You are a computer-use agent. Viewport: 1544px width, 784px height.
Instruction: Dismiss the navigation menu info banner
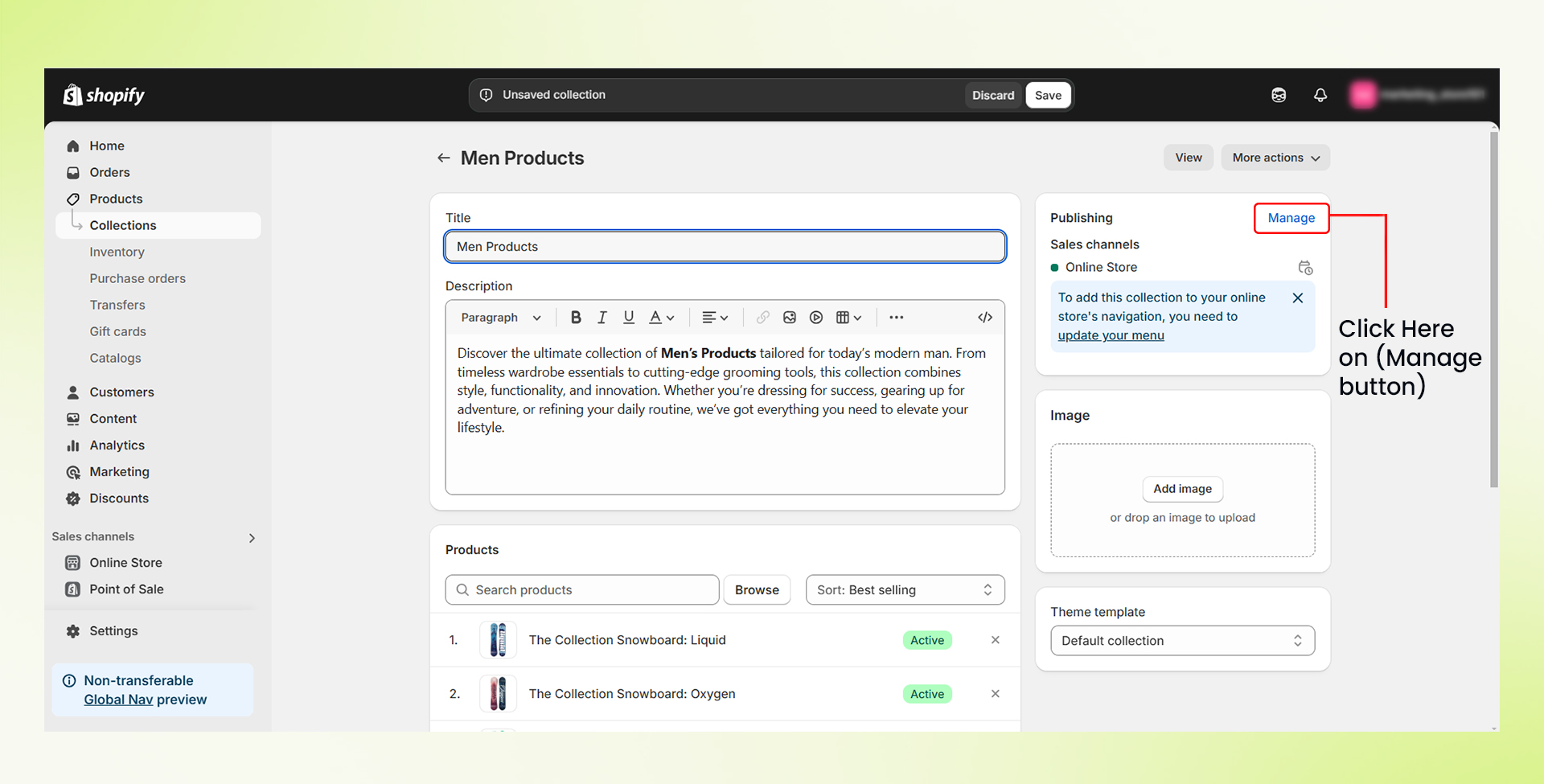click(x=1297, y=298)
